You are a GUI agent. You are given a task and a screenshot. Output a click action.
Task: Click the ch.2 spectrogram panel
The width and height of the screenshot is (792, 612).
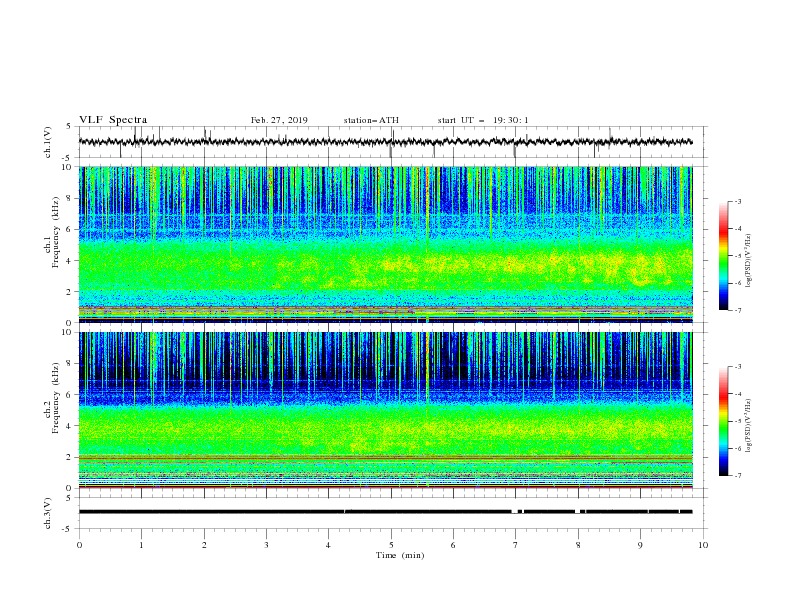385,410
